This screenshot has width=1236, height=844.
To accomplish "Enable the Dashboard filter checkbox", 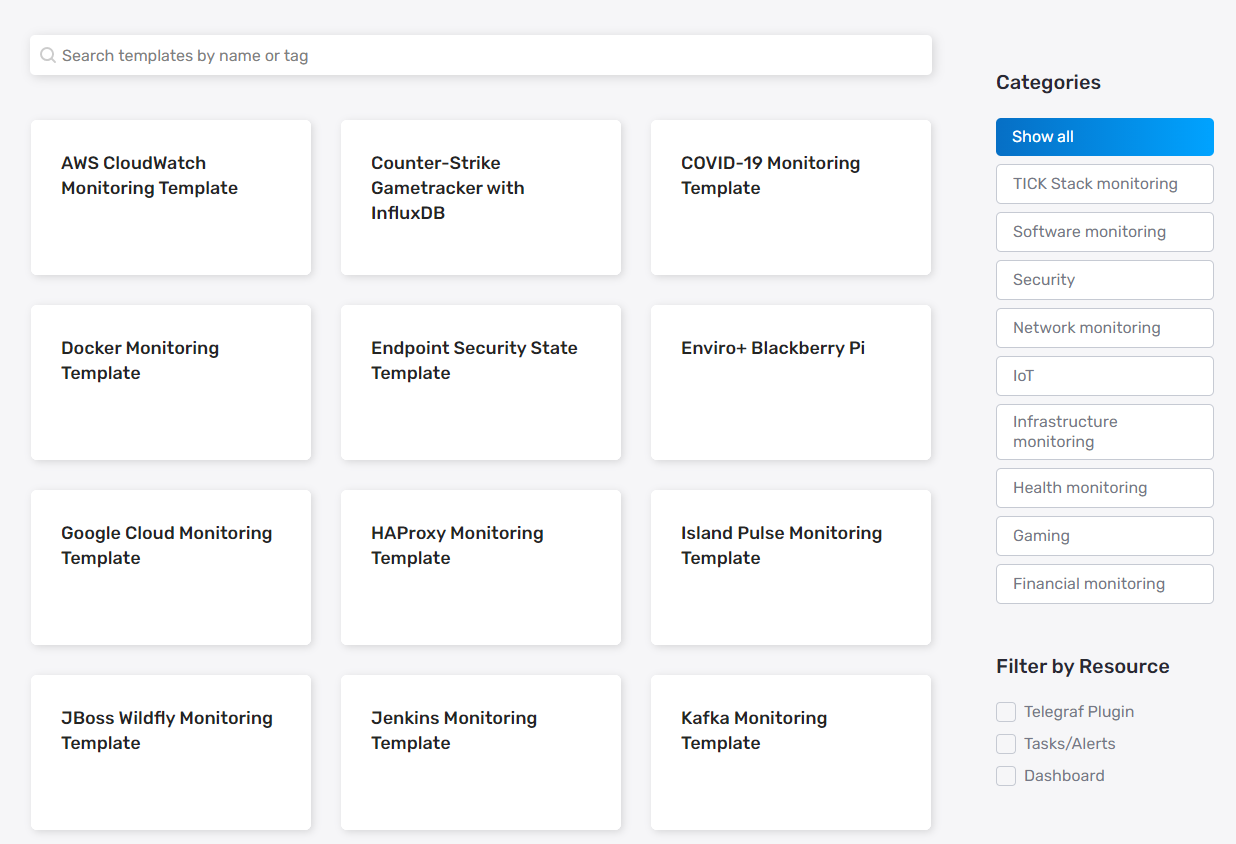I will tap(1005, 775).
